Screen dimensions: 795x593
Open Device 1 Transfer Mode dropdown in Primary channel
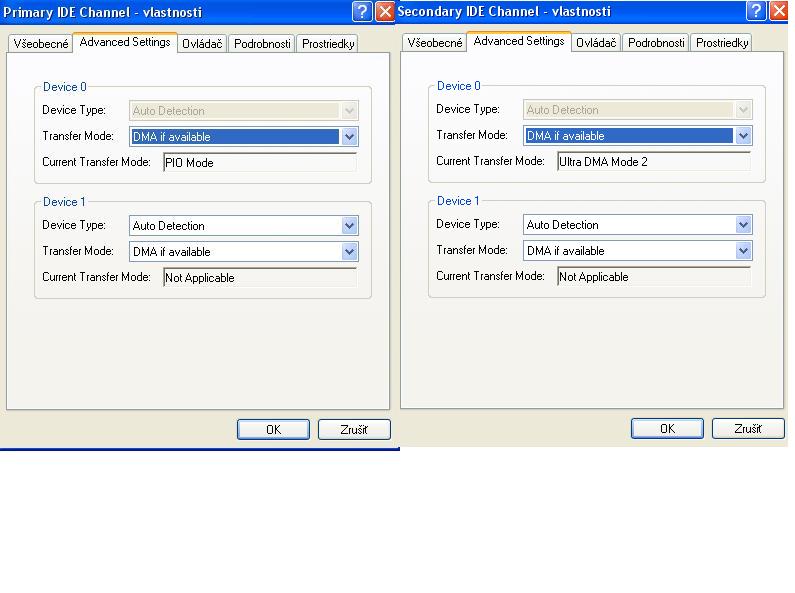[349, 252]
